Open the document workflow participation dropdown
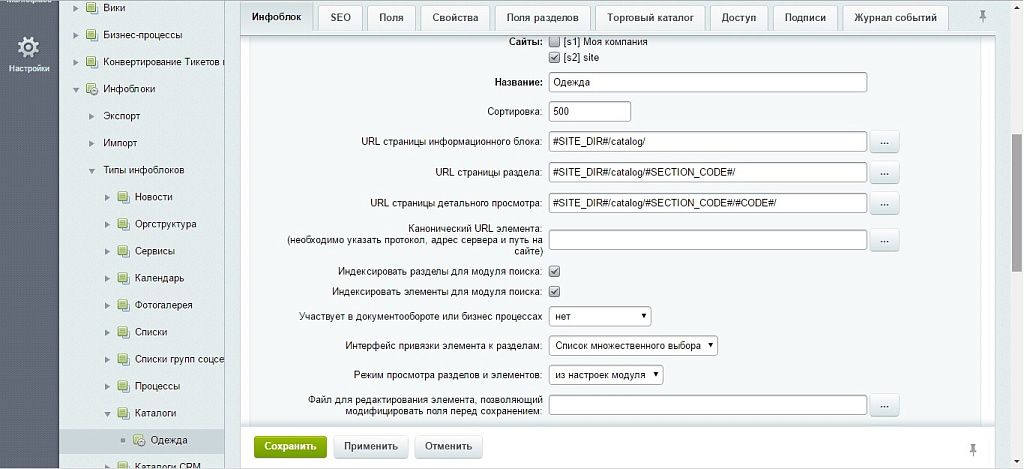Viewport: 1024px width, 469px height. tap(600, 317)
